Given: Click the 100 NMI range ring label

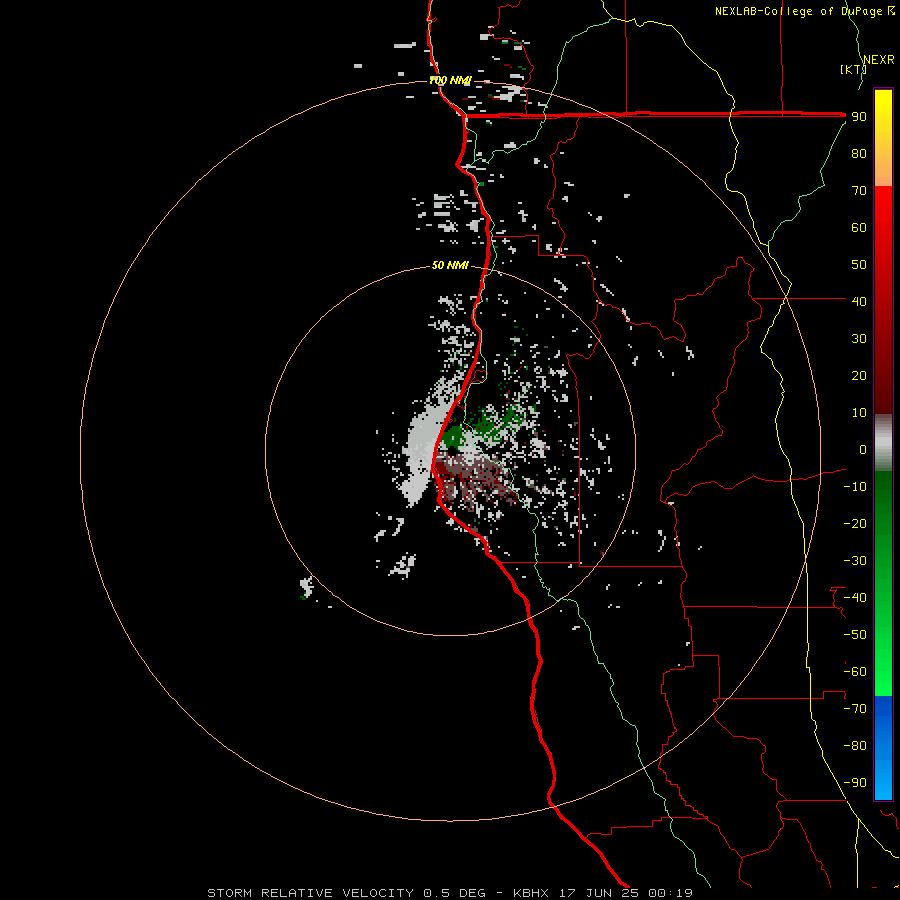Looking at the screenshot, I should coord(450,80).
